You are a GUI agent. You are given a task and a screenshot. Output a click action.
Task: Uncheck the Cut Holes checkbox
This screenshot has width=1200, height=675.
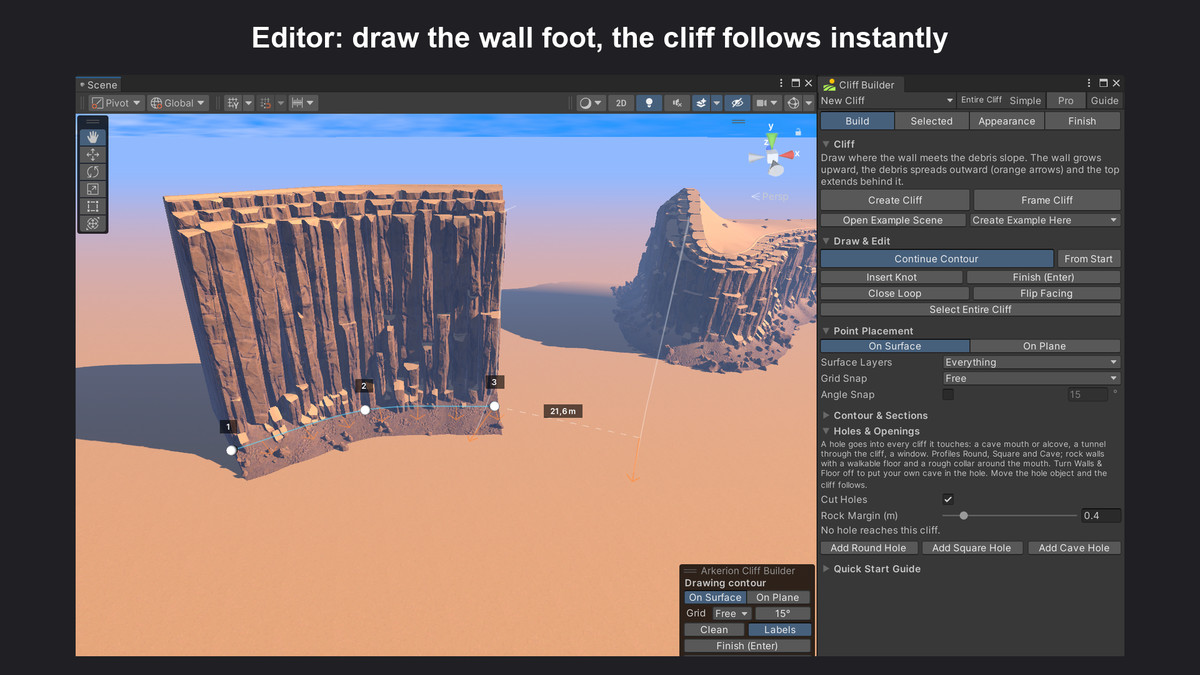[948, 499]
